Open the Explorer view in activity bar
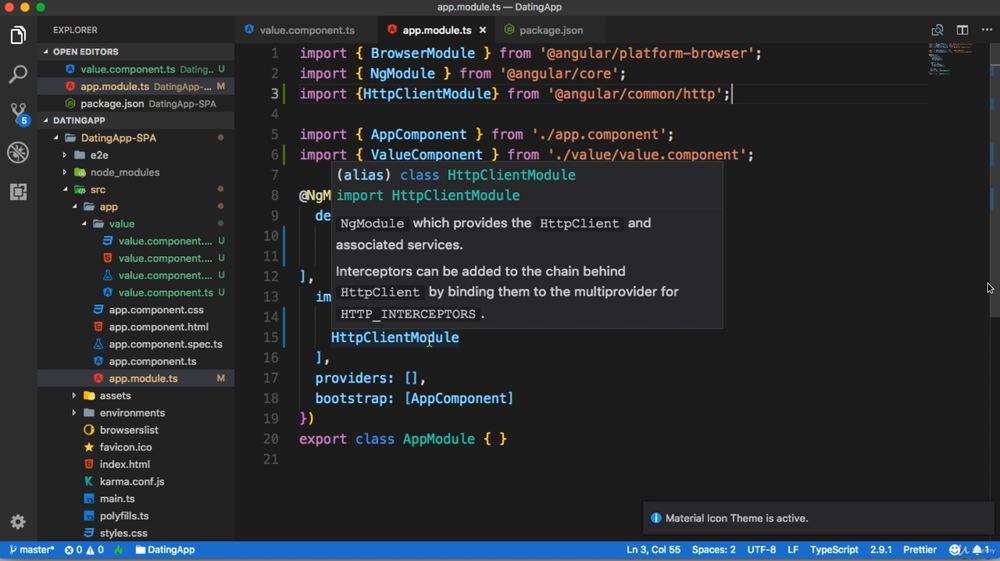 [x=18, y=35]
